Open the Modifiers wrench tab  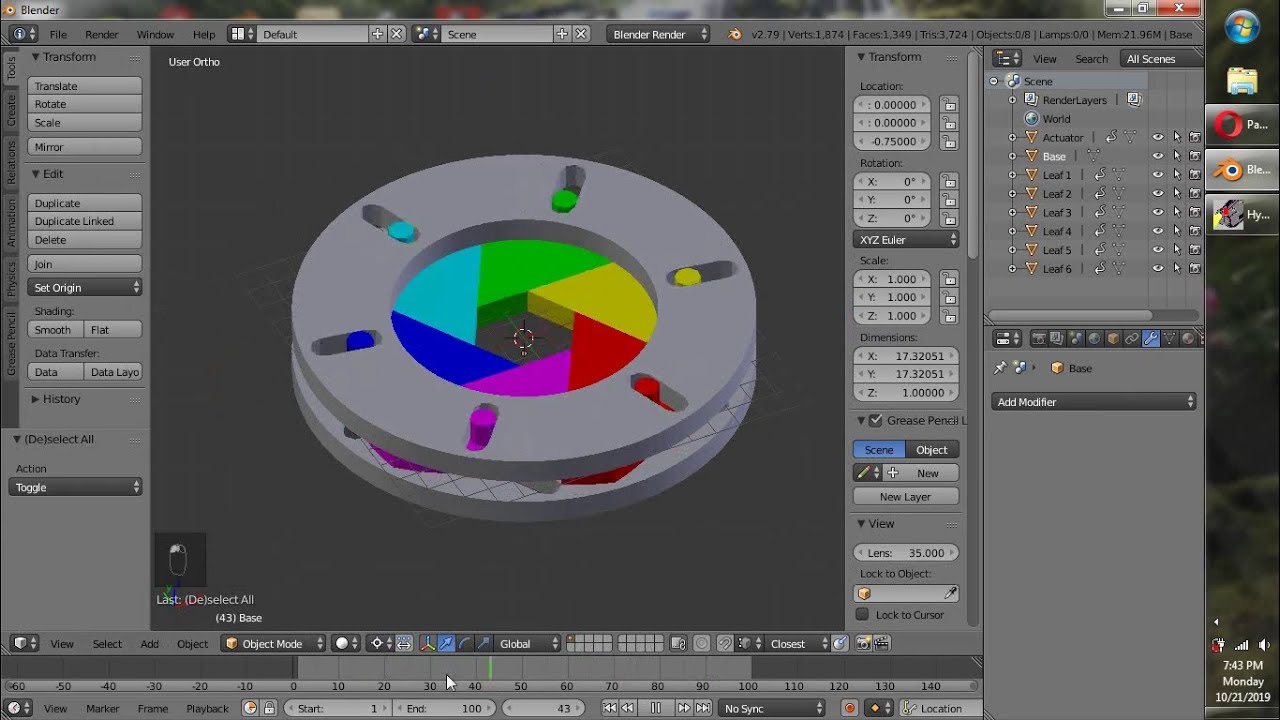[1151, 338]
